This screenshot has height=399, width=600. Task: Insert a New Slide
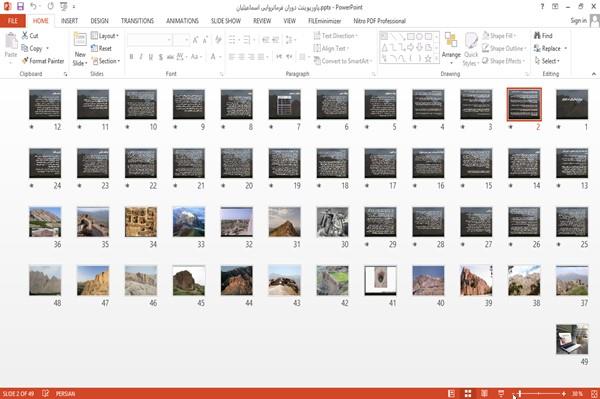pos(80,49)
